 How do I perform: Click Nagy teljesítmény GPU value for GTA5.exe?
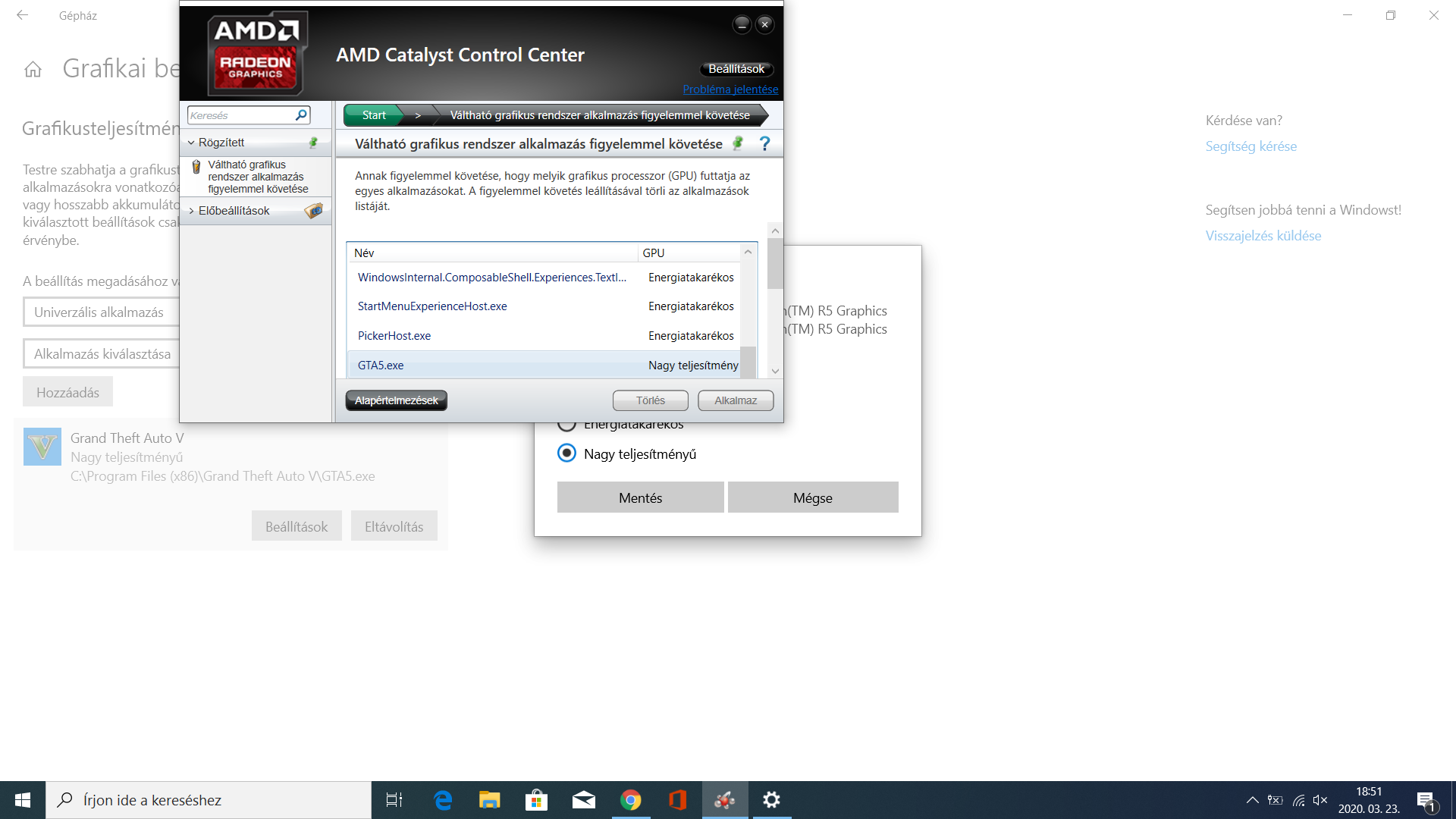693,366
